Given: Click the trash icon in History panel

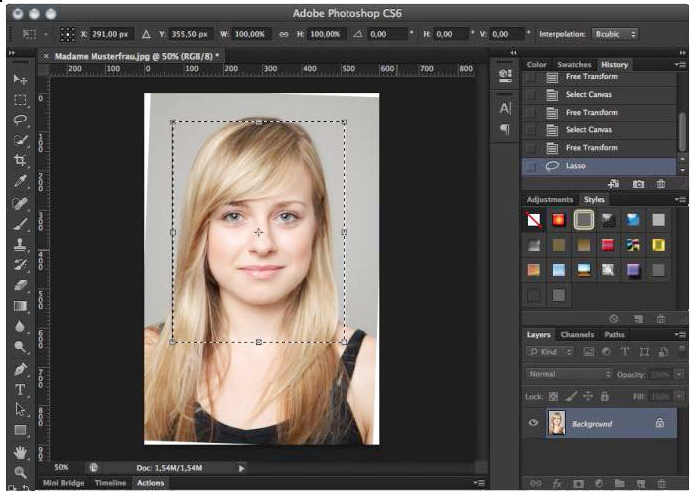Looking at the screenshot, I should click(661, 184).
